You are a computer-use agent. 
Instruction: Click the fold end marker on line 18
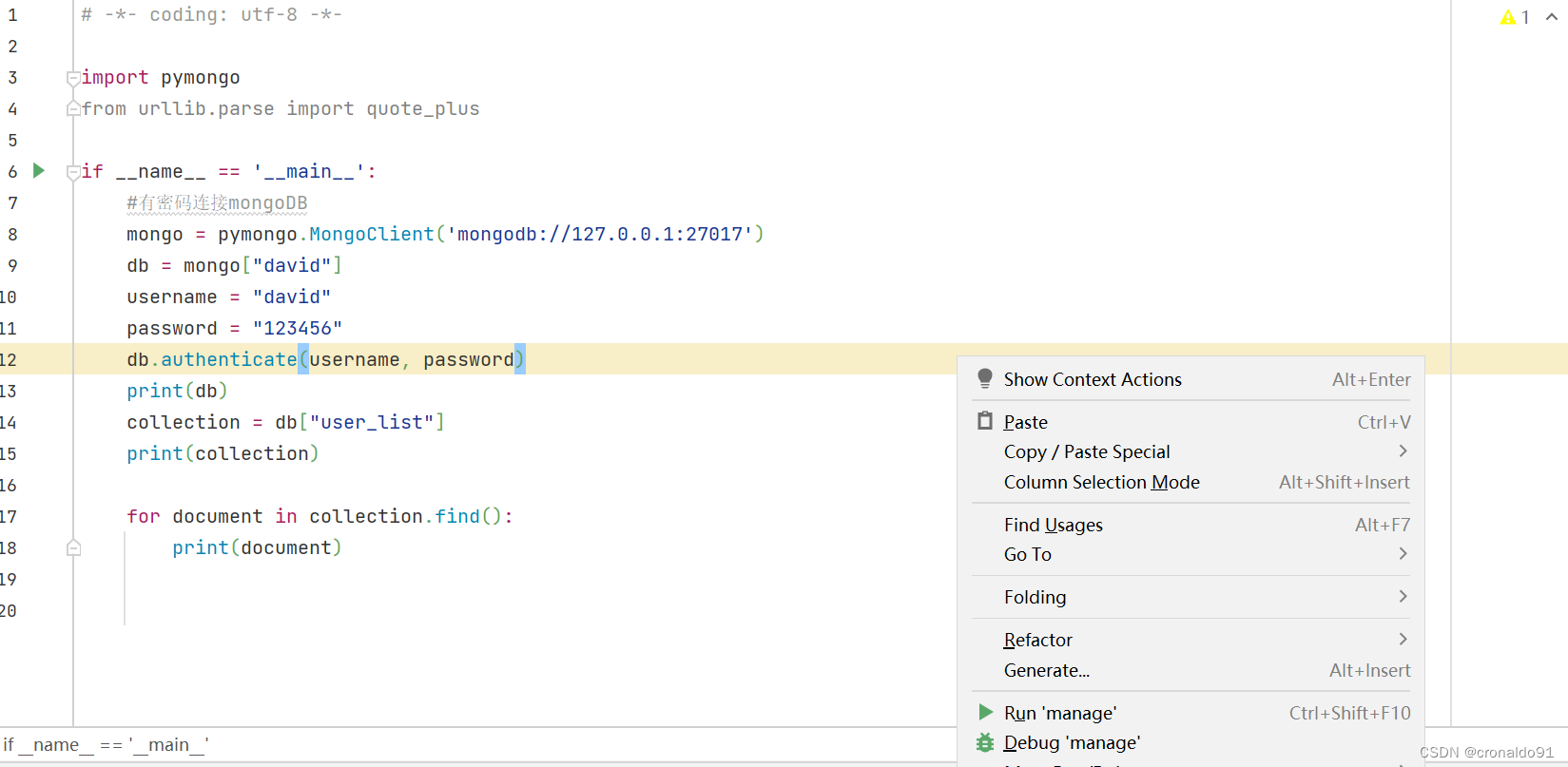click(73, 548)
